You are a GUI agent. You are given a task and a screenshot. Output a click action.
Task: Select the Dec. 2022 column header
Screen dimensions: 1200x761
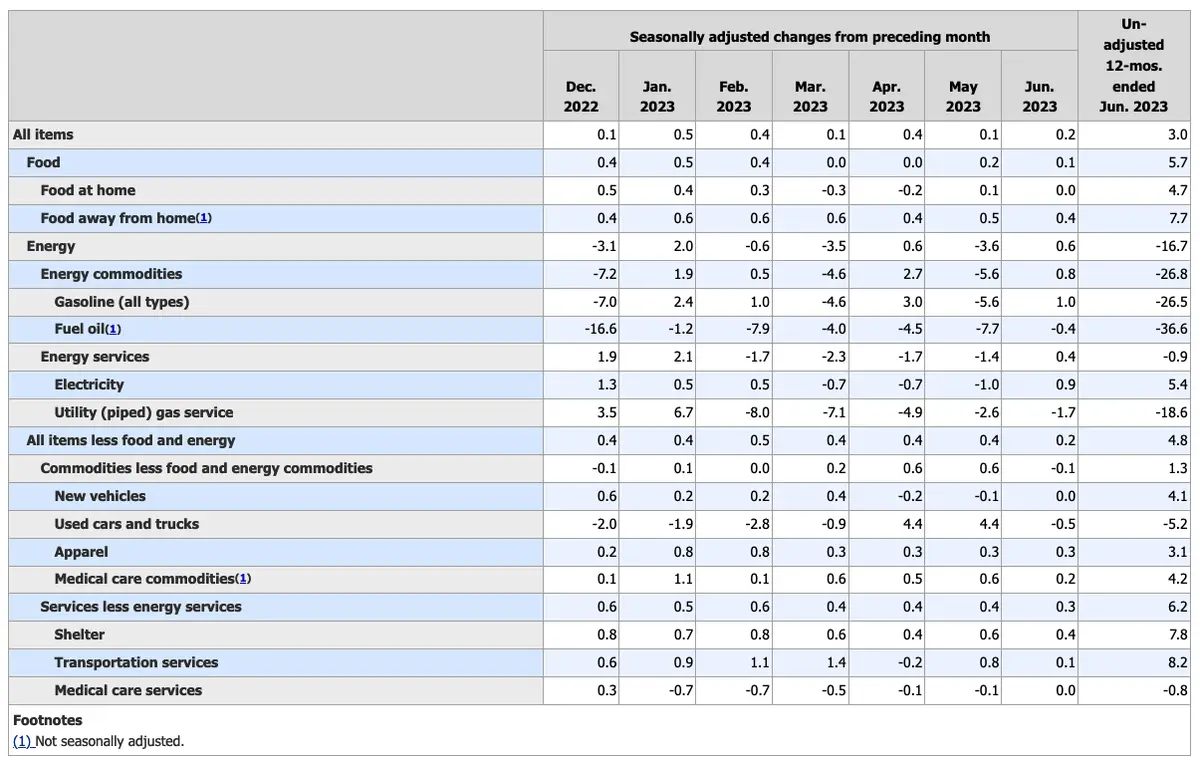point(581,97)
